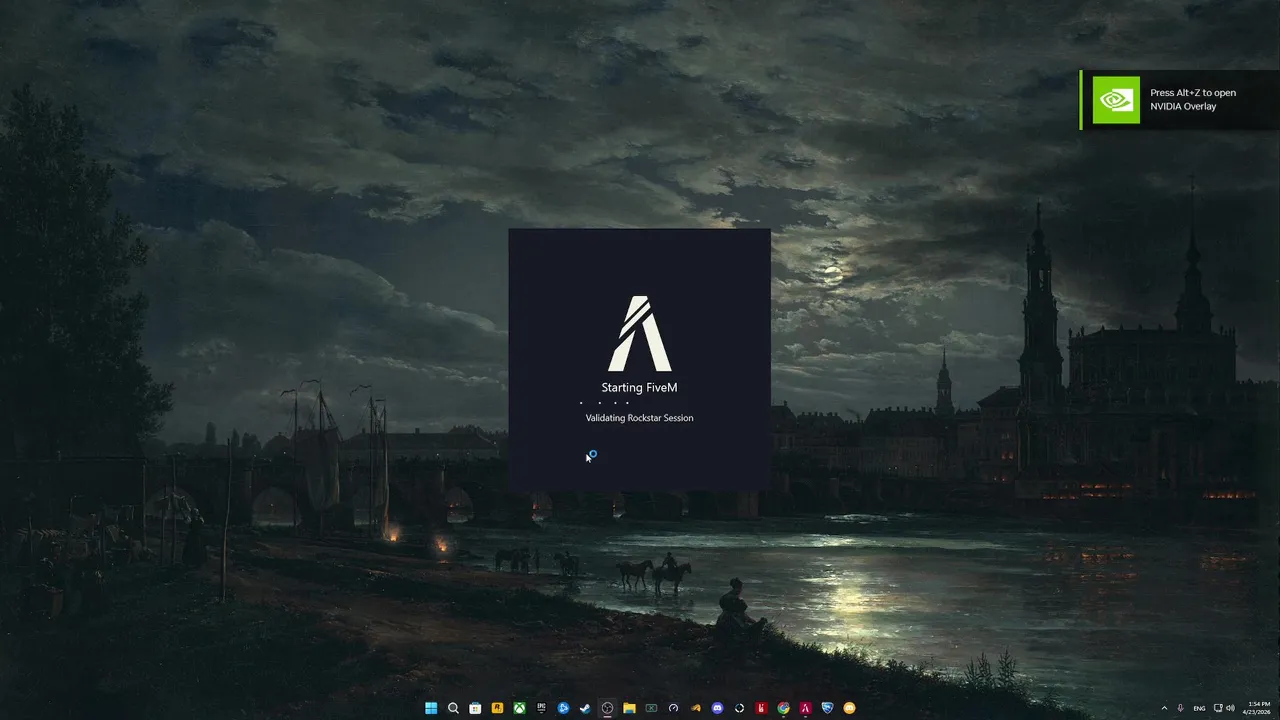The height and width of the screenshot is (720, 1280).
Task: Open the clock and date flyout
Action: (1257, 708)
